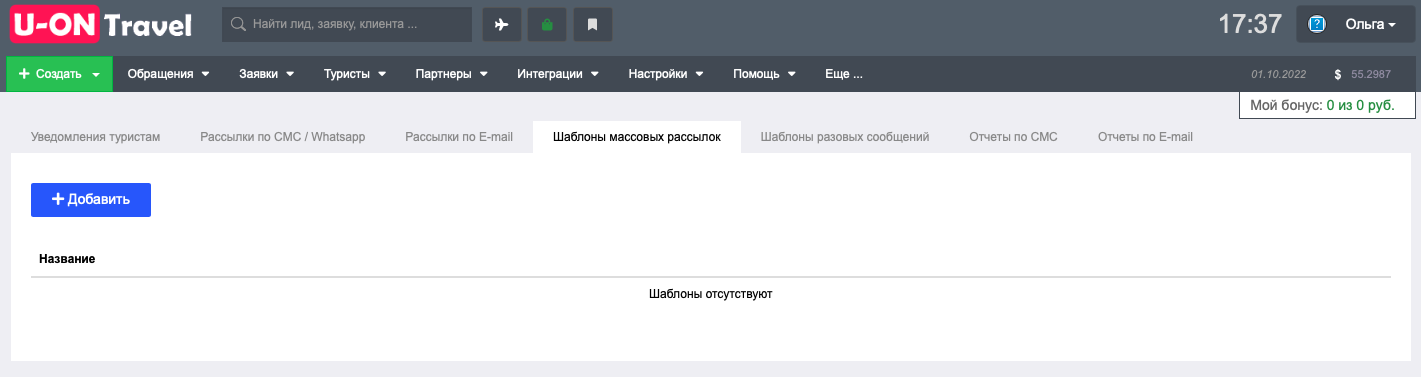
Task: Switch to Рассылки по СМС / Whatsapp tab
Action: [x=282, y=137]
